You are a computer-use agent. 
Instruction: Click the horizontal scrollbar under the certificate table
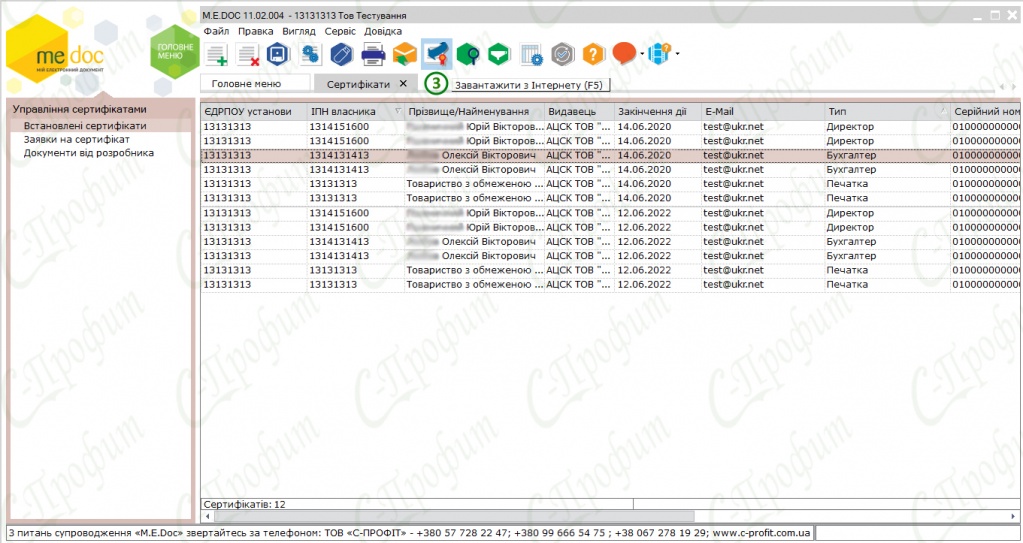pos(453,516)
